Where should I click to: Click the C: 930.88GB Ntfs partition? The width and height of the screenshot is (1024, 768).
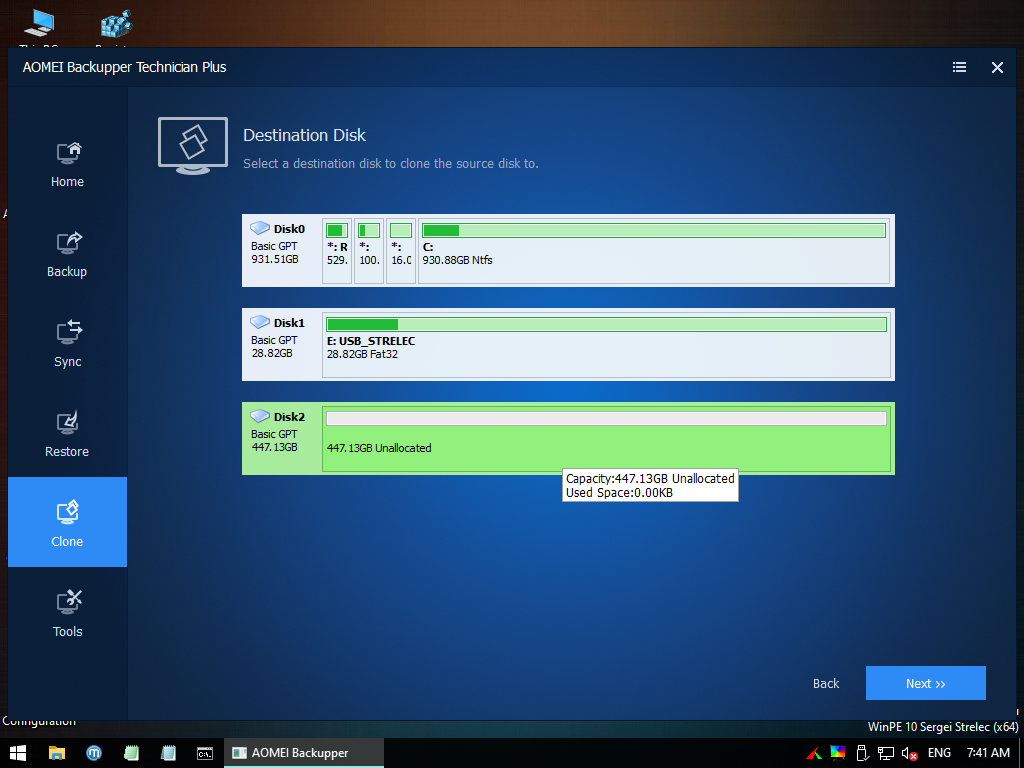[654, 251]
